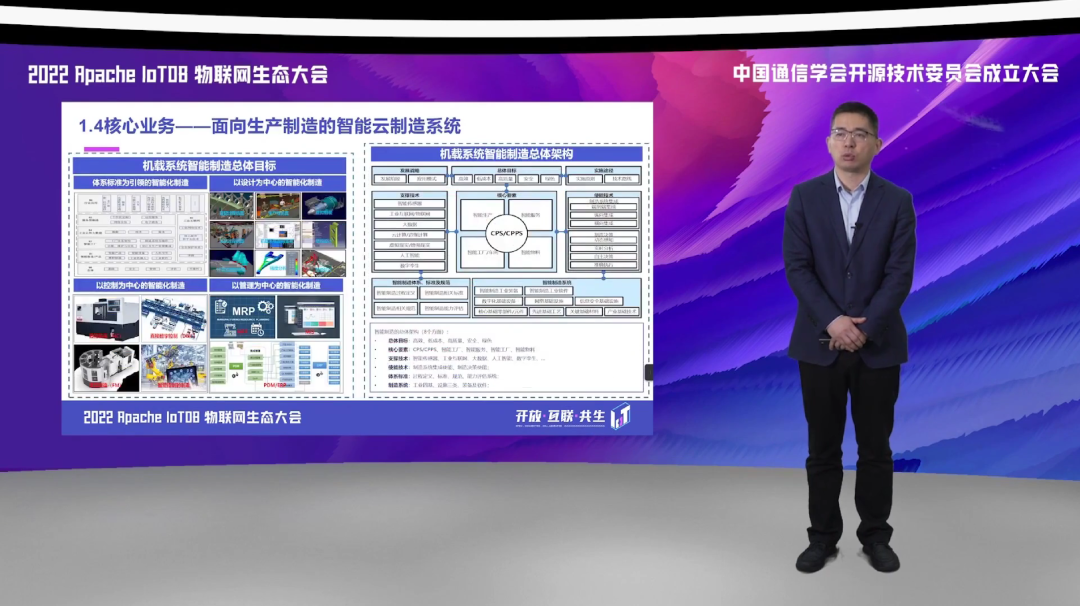Click the standards framework diagram thumbnail
1080x606 pixels.
click(141, 233)
